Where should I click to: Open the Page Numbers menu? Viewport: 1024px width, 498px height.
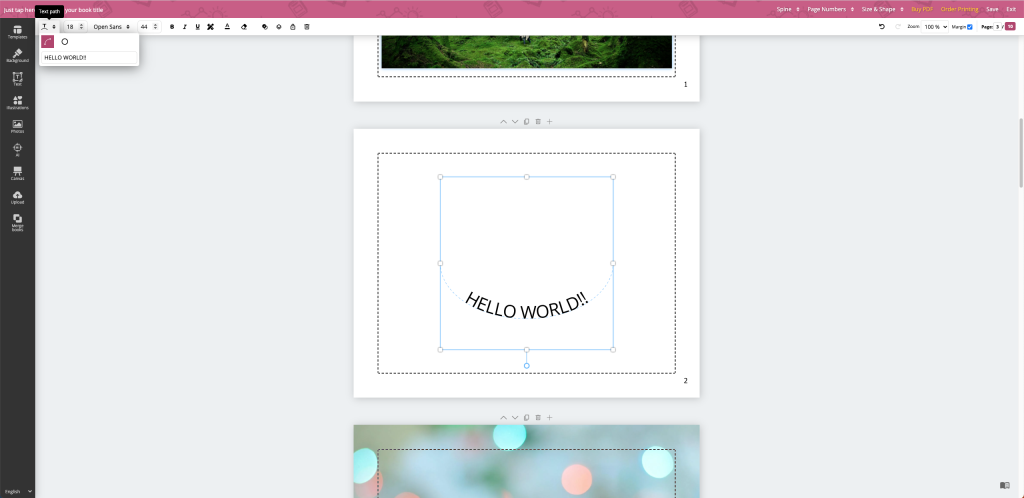click(x=831, y=9)
